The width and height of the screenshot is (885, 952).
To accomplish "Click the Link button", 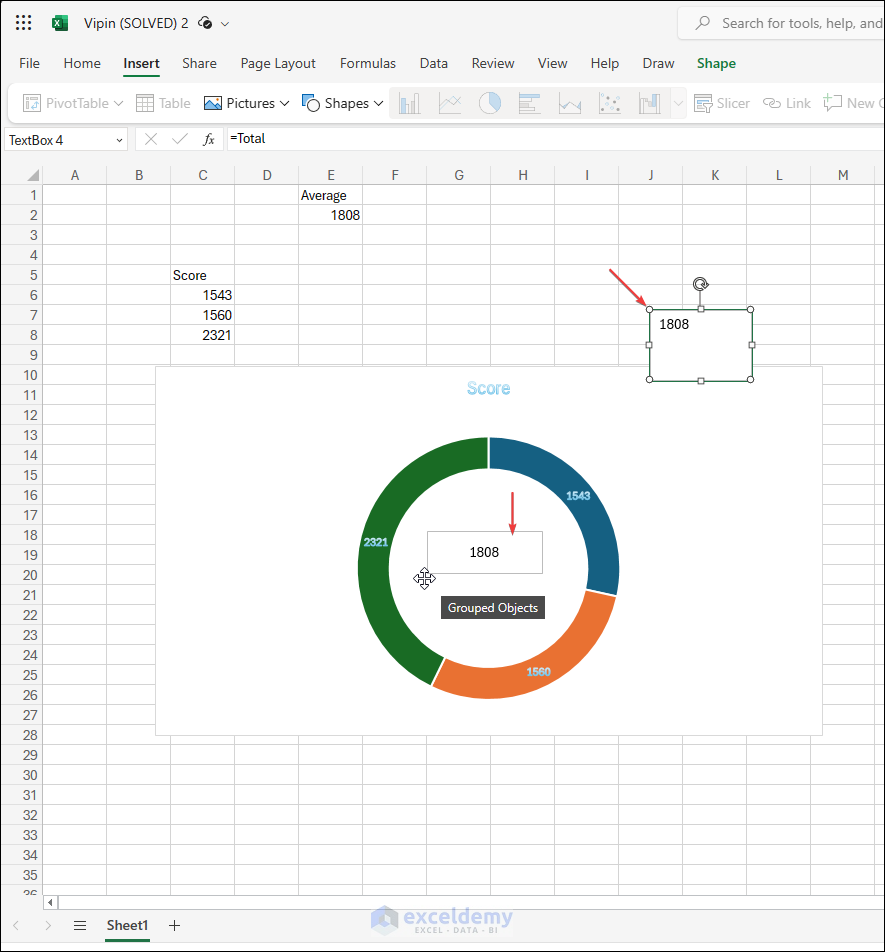I will click(787, 103).
